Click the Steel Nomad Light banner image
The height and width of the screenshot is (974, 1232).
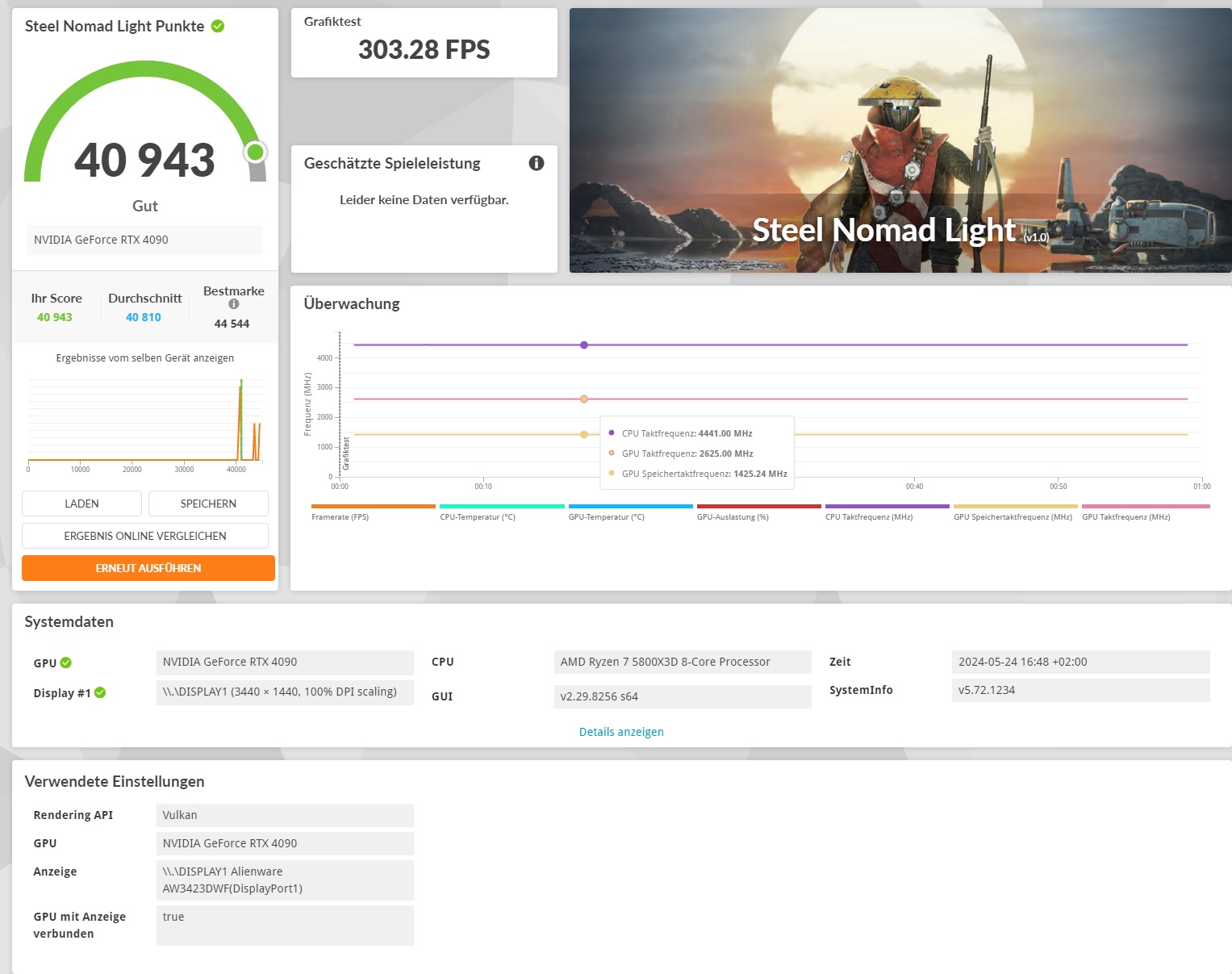tap(900, 140)
